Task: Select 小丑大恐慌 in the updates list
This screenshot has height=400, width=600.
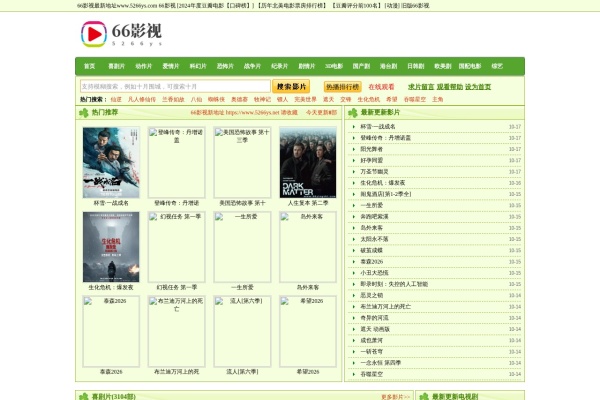Action: click(x=374, y=273)
